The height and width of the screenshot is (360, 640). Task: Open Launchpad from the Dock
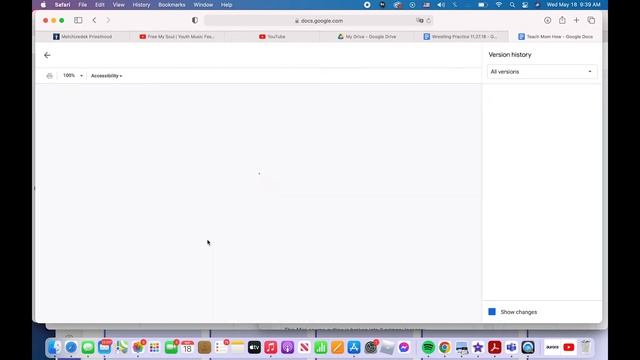click(x=154, y=347)
